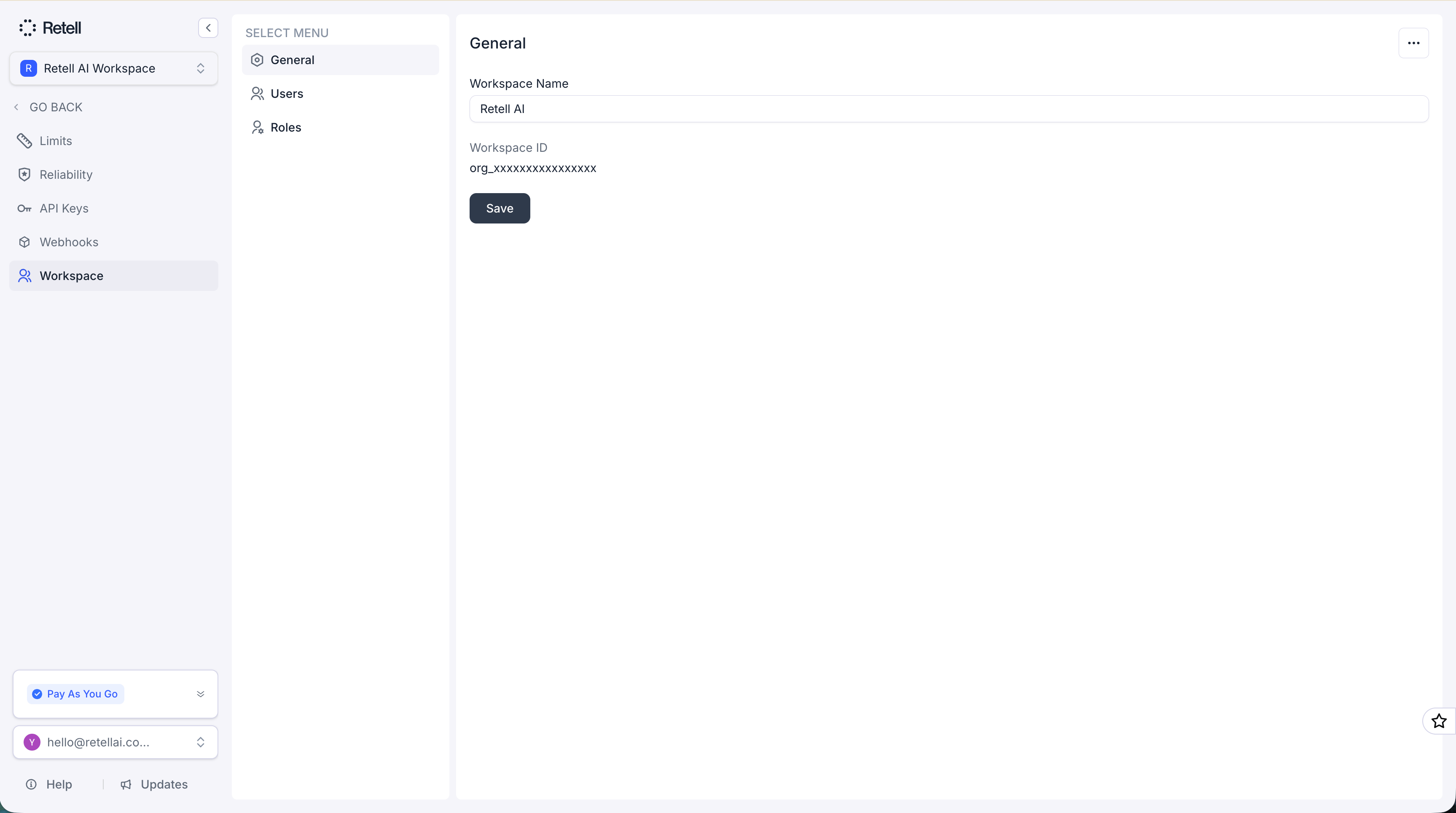1456x813 pixels.
Task: Click the General page heading
Action: coord(497,43)
